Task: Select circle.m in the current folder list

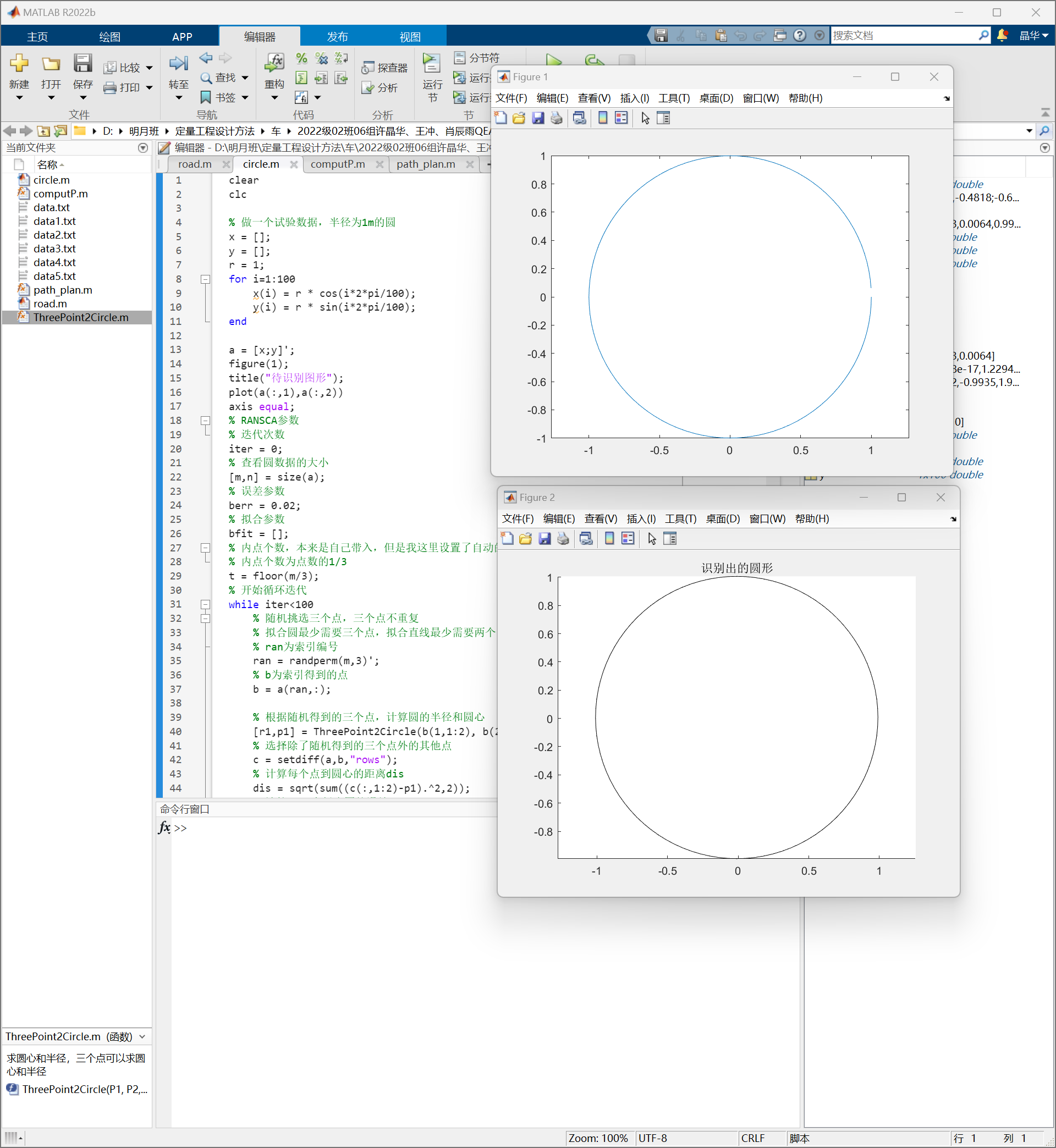Action: pyautogui.click(x=52, y=180)
